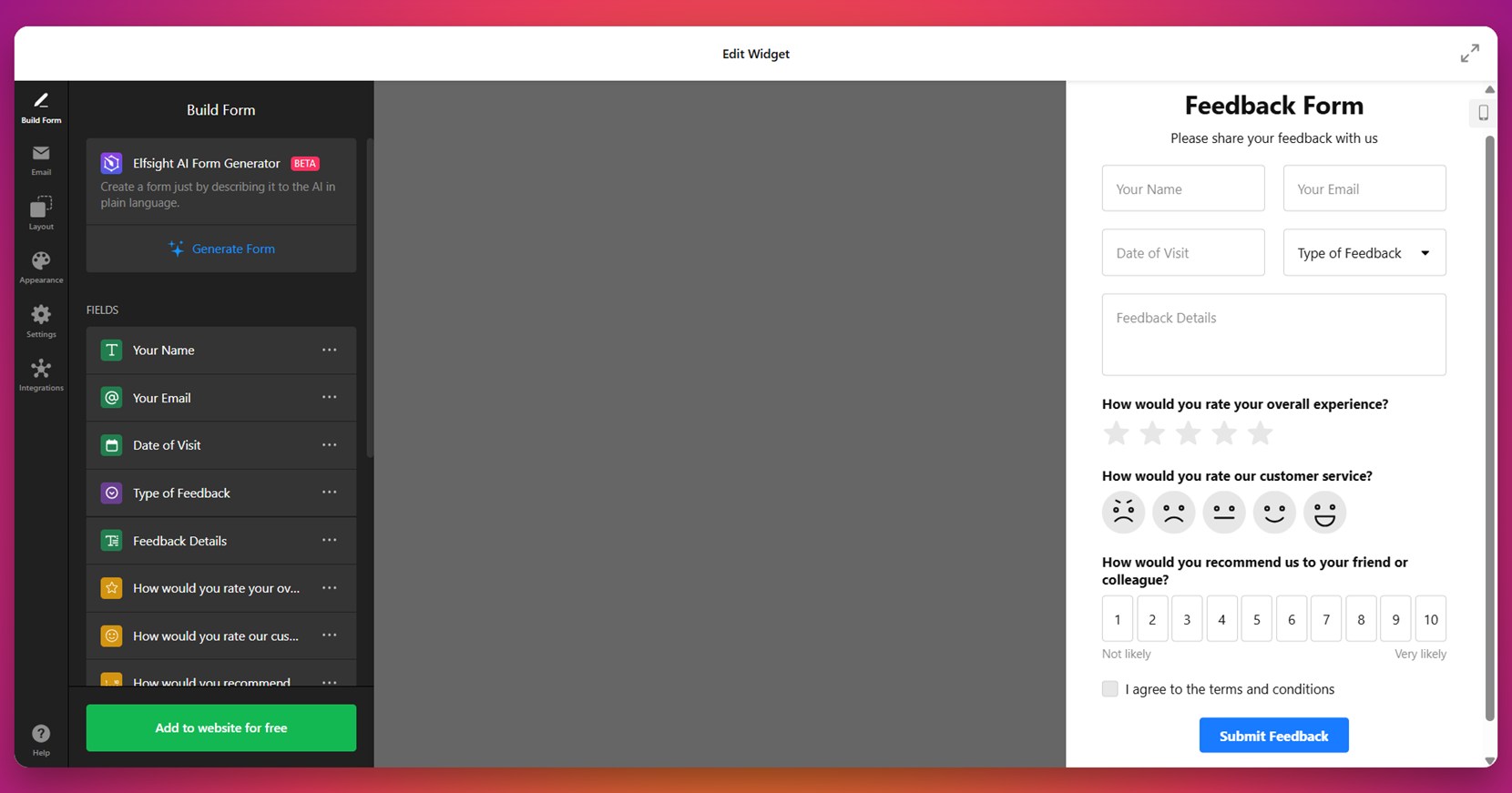1512x793 pixels.
Task: Click the fields list scrollbar in Build Form
Action: pos(370,298)
